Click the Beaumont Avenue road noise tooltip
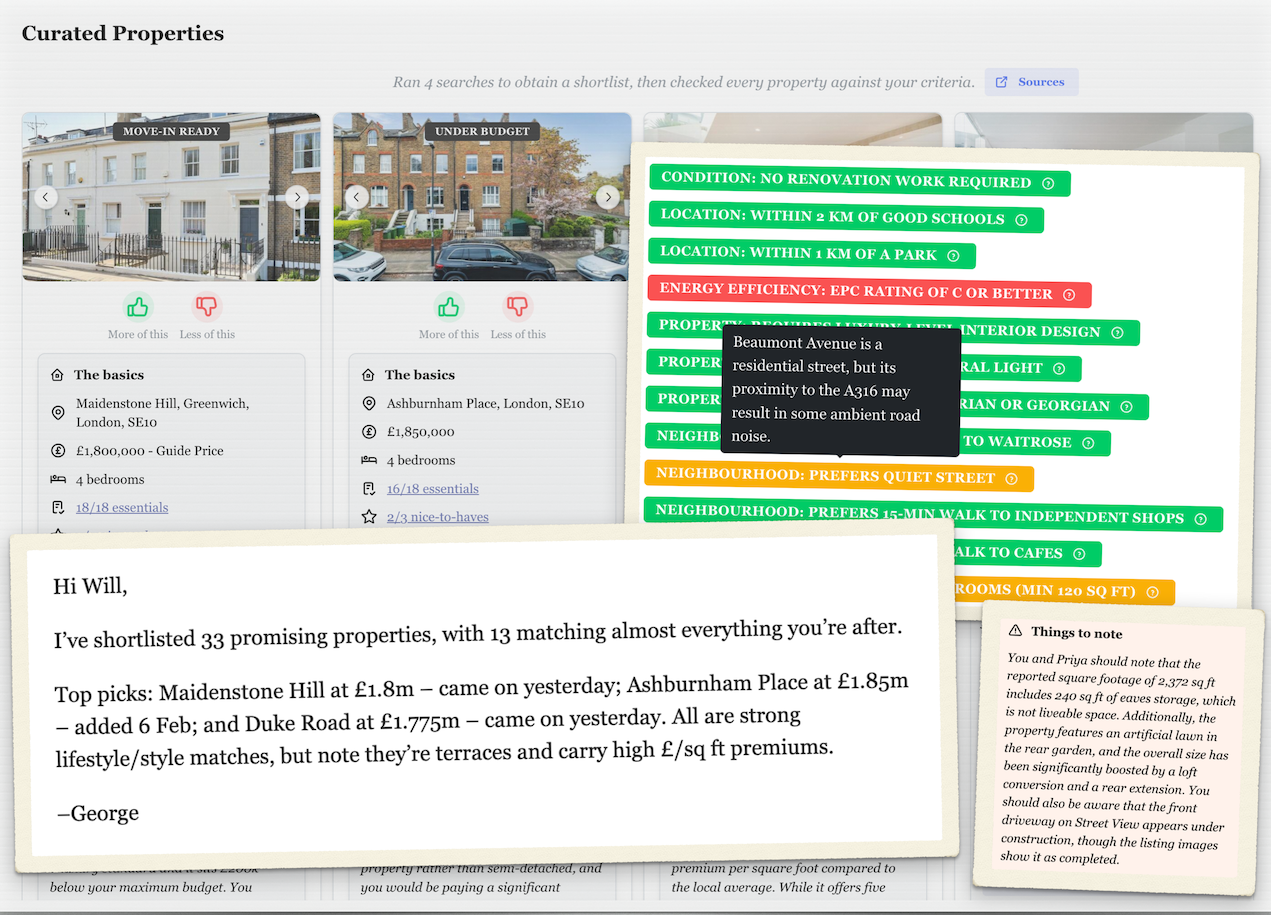The width and height of the screenshot is (1271, 915). point(840,390)
